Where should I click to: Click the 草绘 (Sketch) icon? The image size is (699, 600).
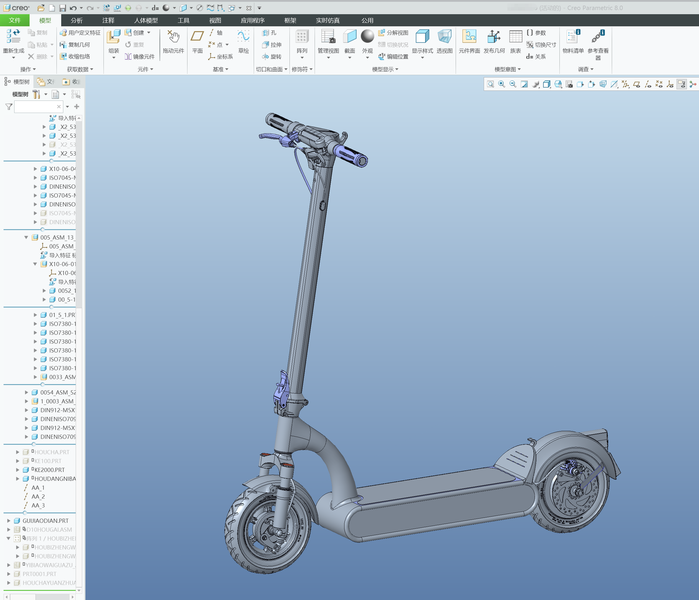click(x=243, y=37)
